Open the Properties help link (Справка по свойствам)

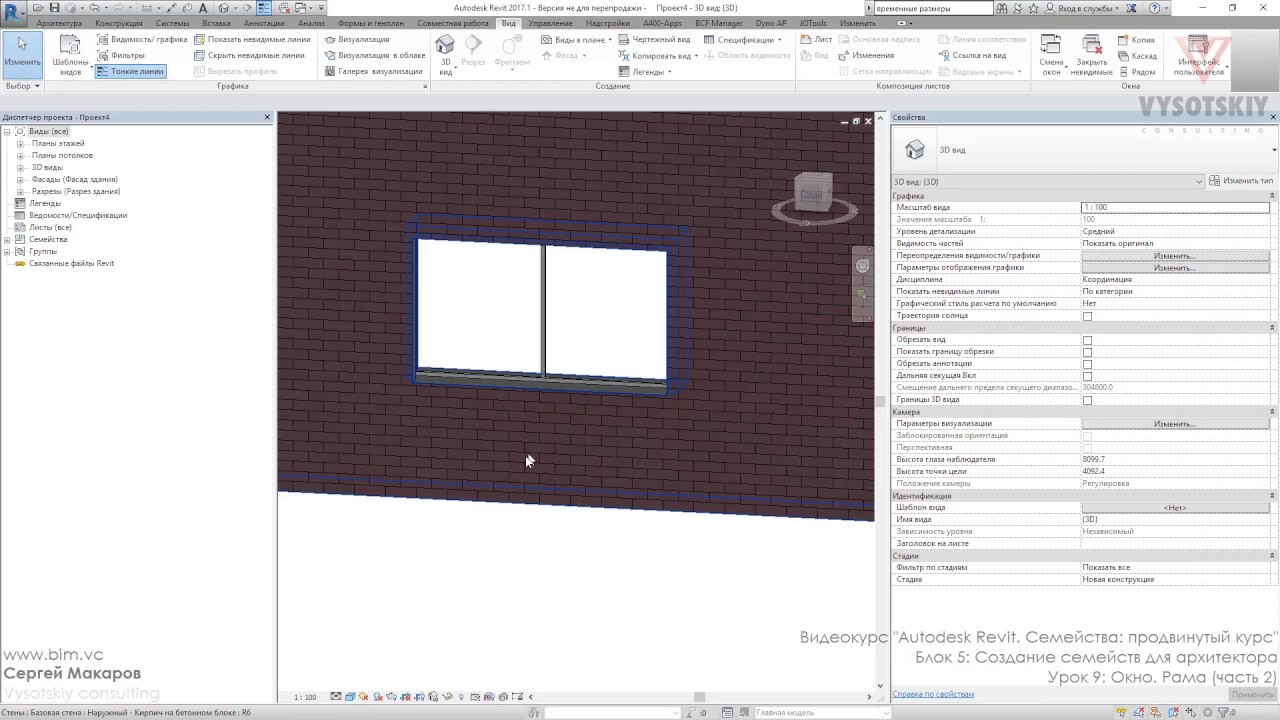pos(933,694)
